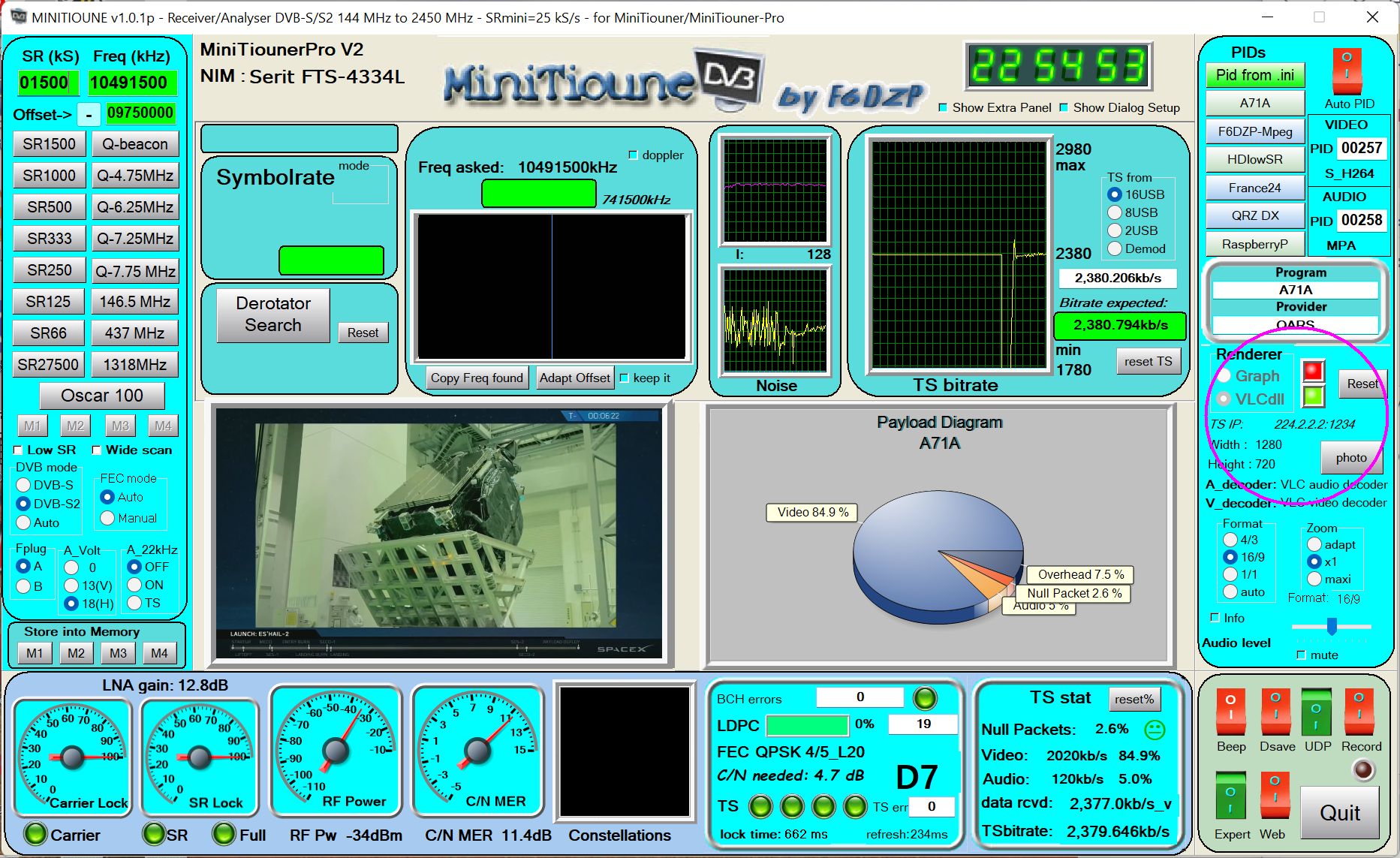Toggle the offset minus sign button
Image resolution: width=1400 pixels, height=858 pixels.
[89, 114]
